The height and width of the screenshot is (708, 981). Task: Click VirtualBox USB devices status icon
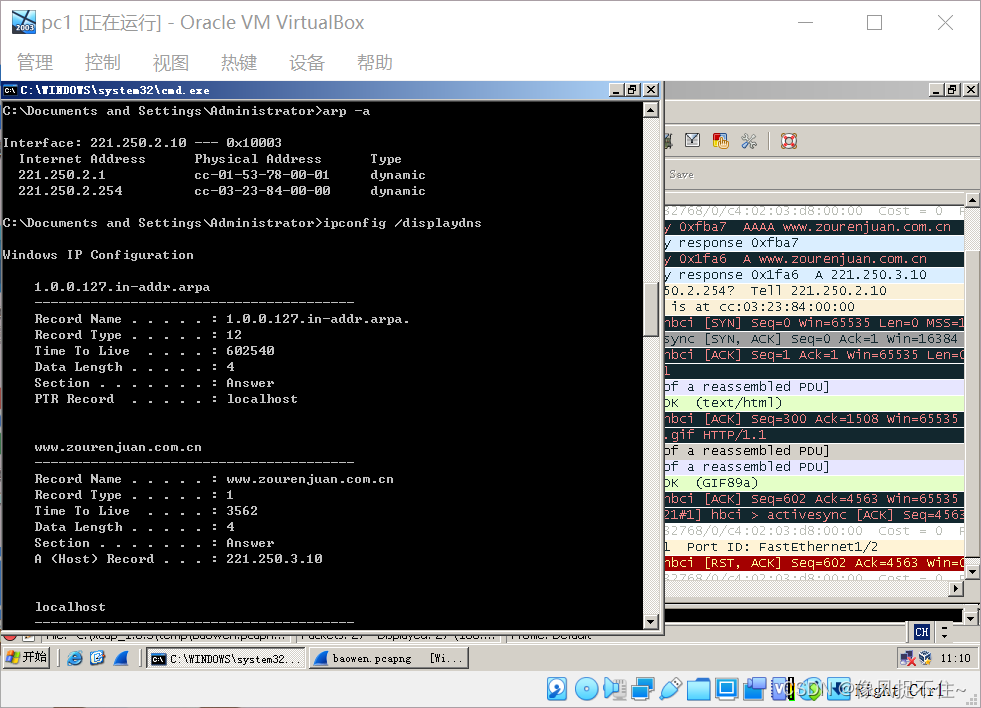pyautogui.click(x=670, y=689)
